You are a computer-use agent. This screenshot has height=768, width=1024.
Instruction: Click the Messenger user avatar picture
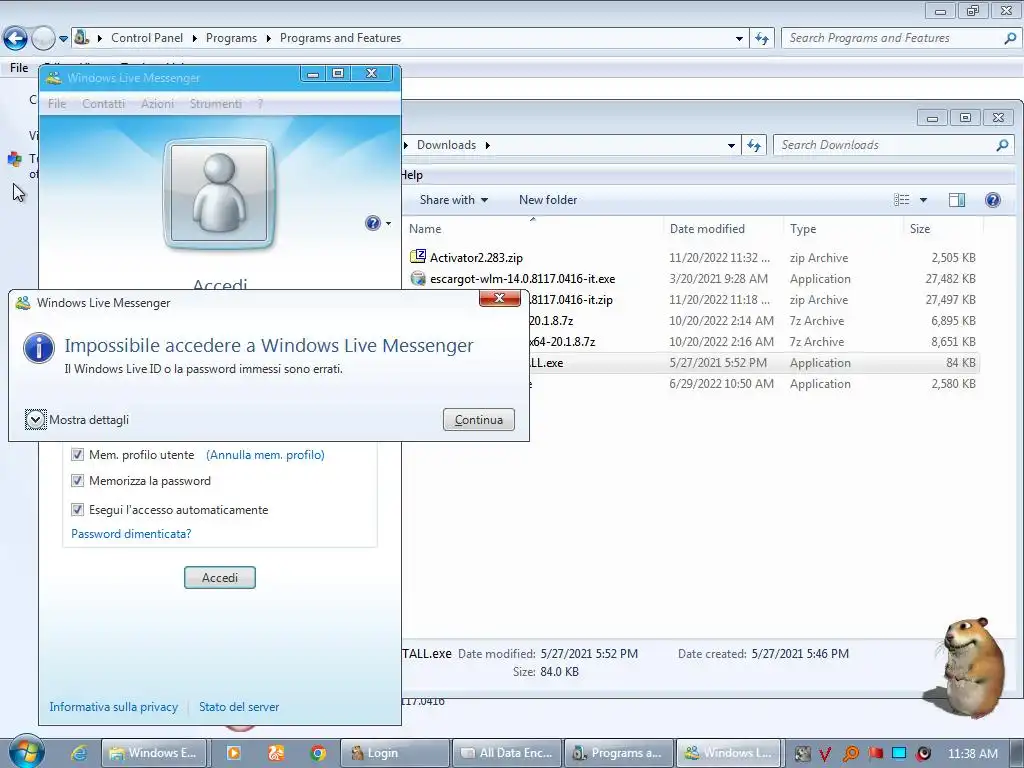coord(219,193)
